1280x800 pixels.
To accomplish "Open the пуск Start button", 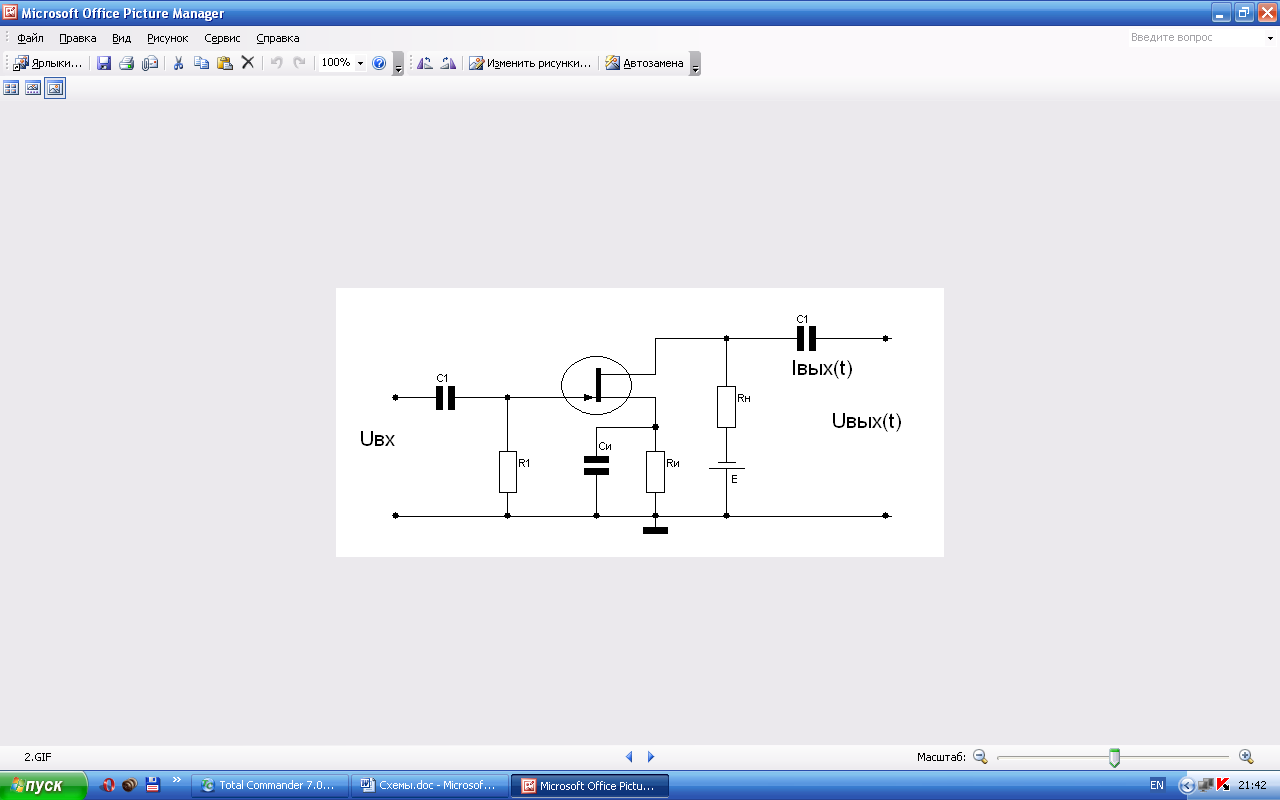I will click(42, 785).
